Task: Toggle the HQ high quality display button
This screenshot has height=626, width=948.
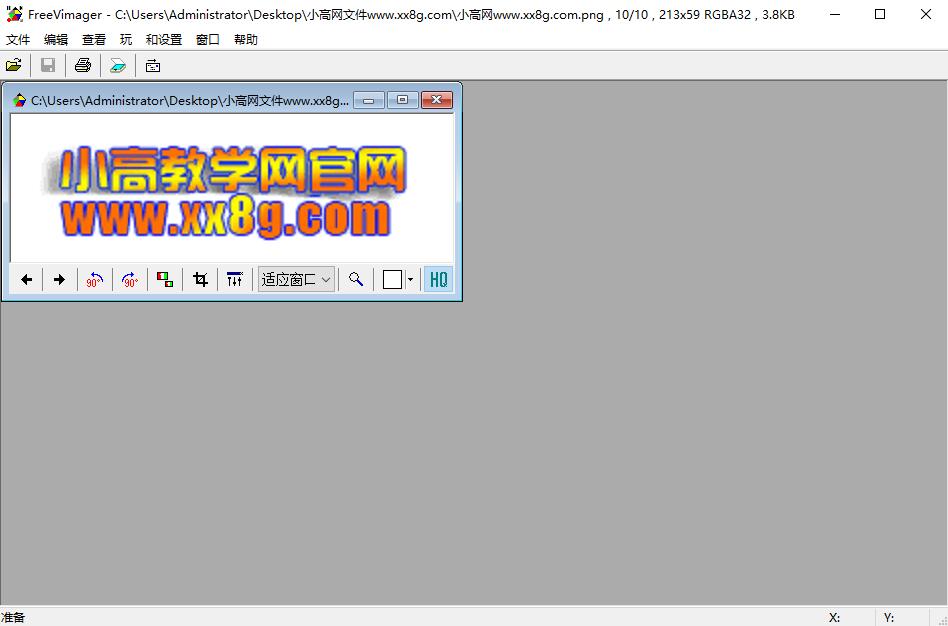Action: 438,279
